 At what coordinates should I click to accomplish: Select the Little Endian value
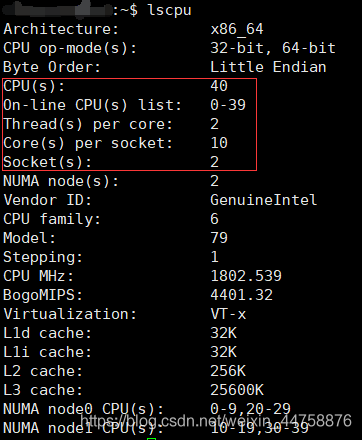[268, 67]
